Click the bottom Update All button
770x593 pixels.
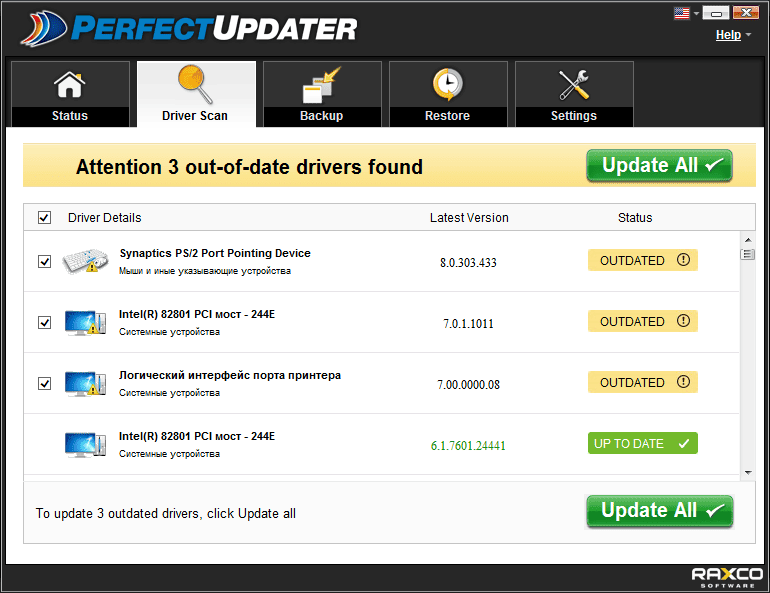(x=659, y=512)
